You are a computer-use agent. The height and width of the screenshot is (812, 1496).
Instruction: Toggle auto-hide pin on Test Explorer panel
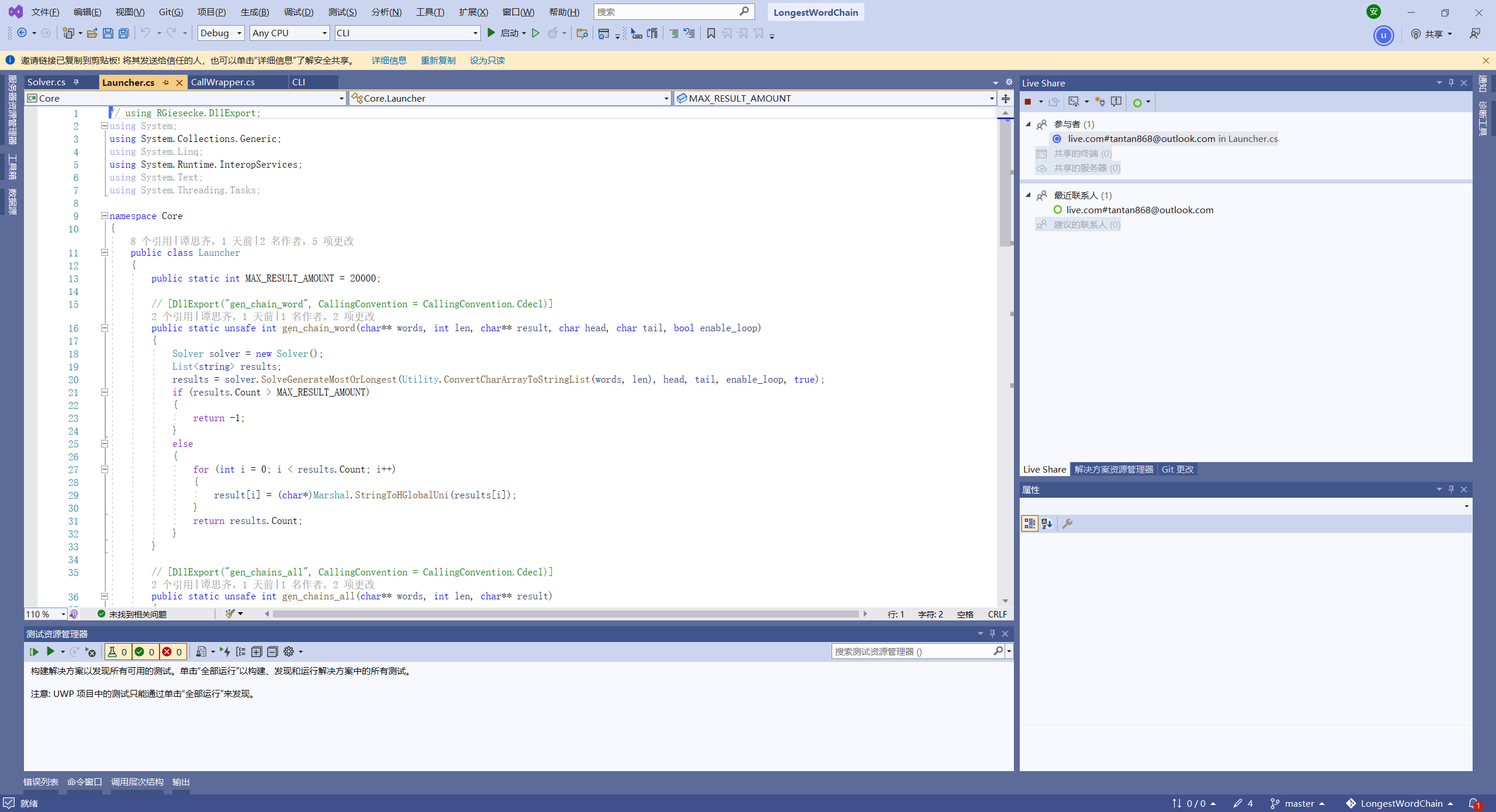click(x=992, y=633)
